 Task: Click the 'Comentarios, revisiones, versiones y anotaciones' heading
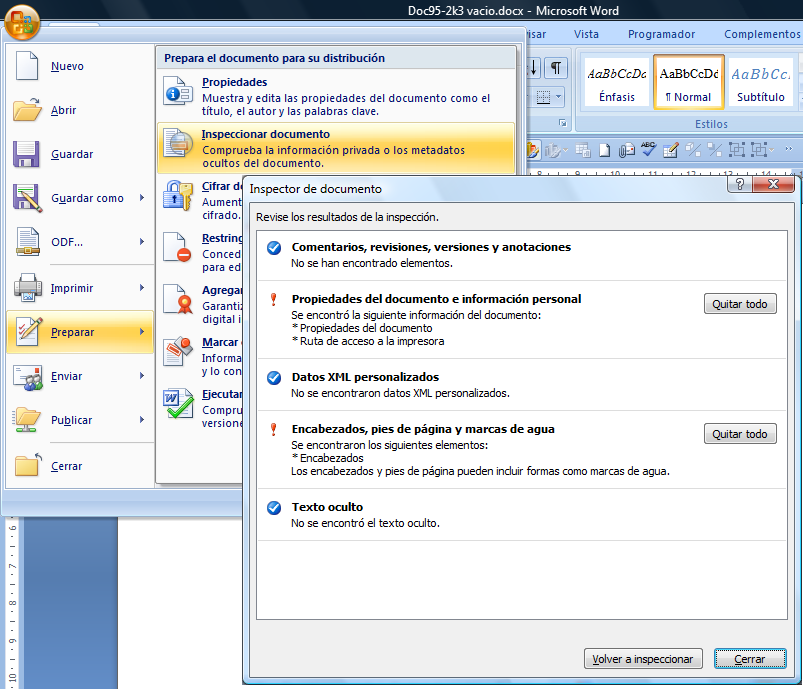[x=431, y=247]
